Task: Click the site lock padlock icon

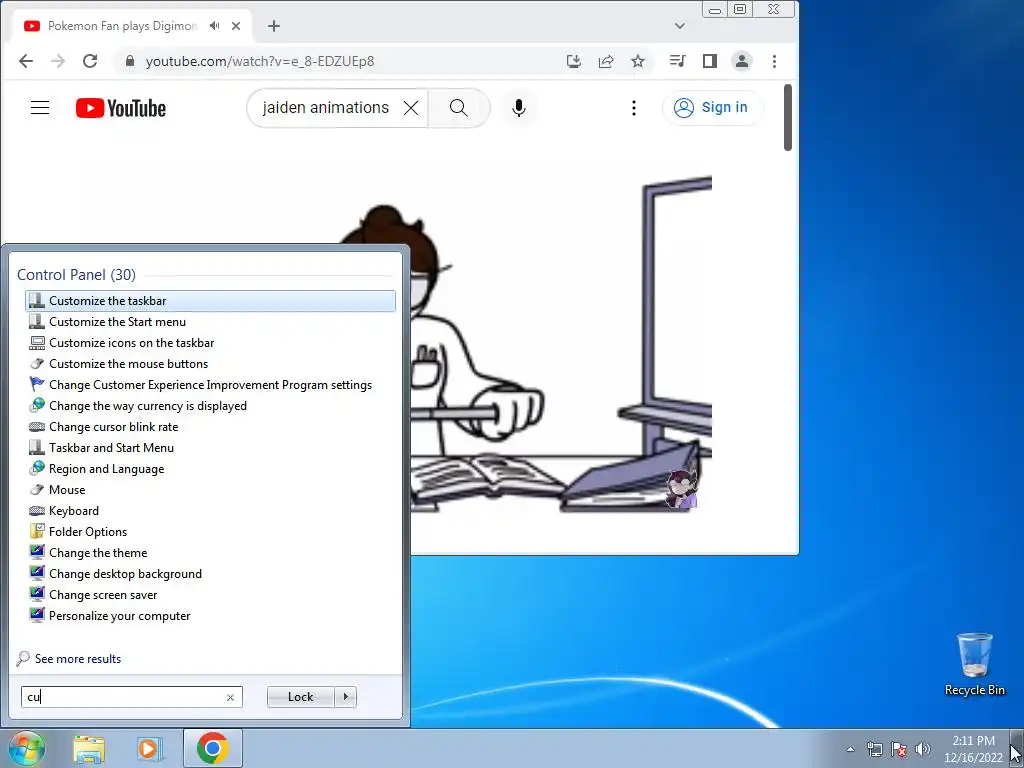Action: click(130, 61)
